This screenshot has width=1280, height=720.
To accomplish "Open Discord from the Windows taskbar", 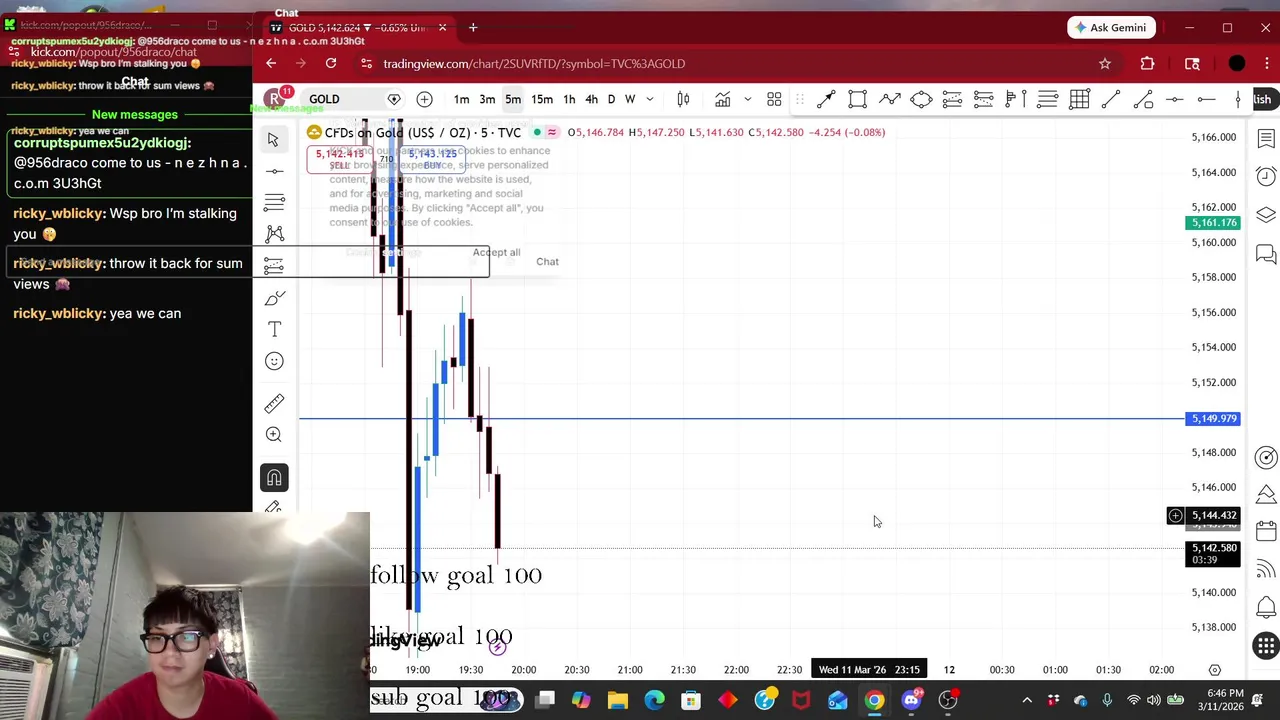I will pos(911,700).
